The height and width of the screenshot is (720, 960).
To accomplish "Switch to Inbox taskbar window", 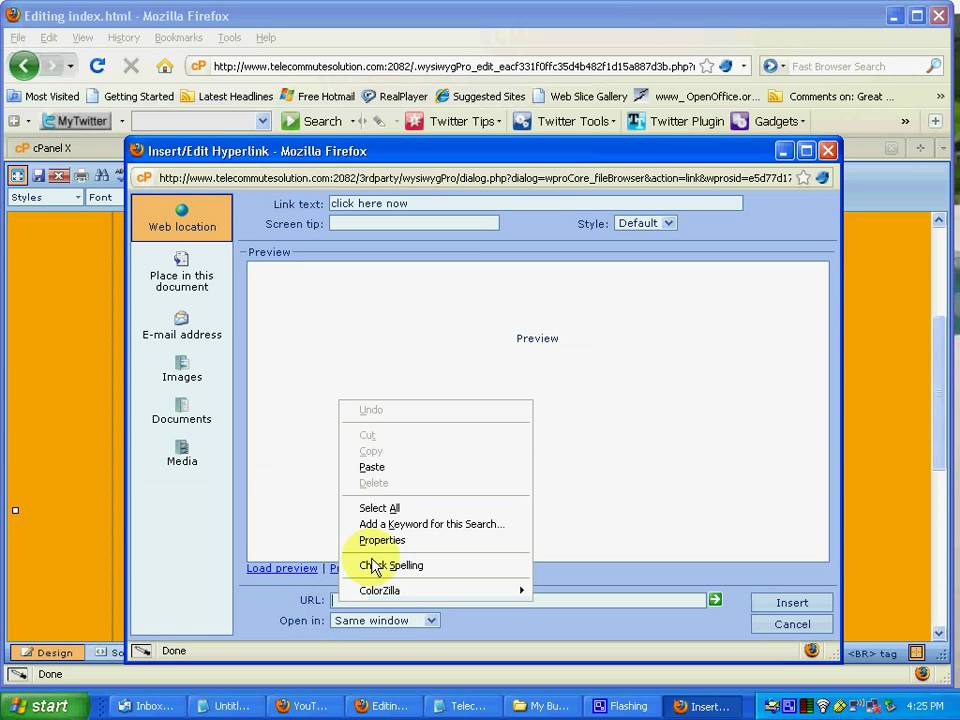I will pos(147,706).
